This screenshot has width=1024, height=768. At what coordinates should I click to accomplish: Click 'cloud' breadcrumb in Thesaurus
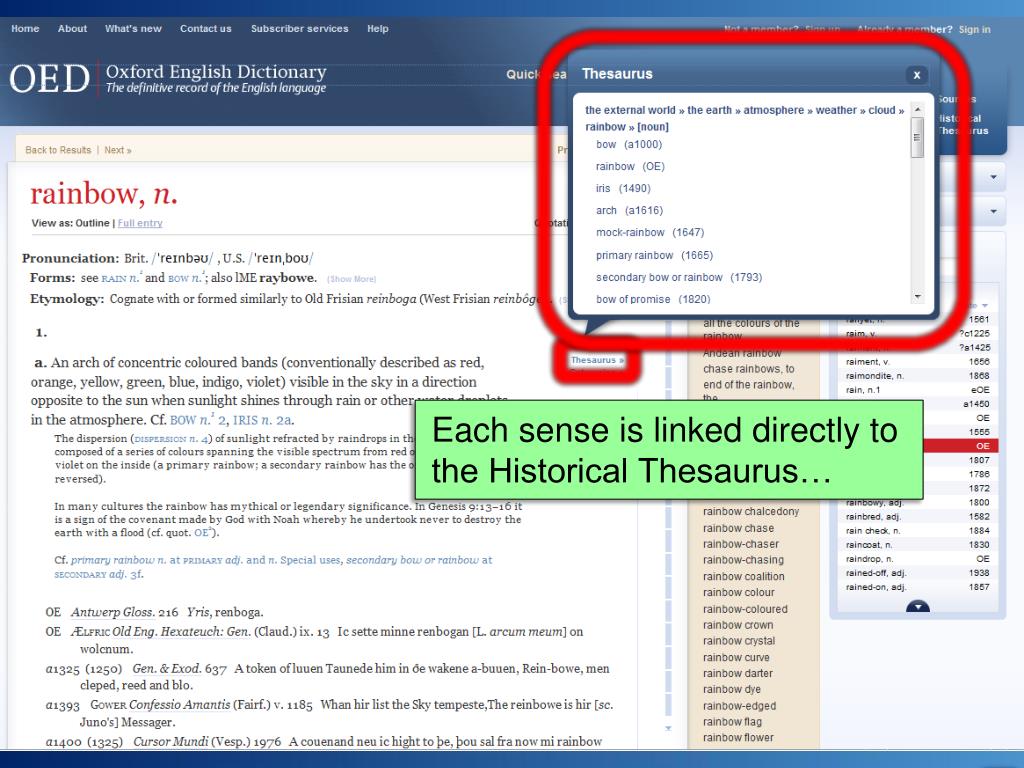click(x=882, y=110)
